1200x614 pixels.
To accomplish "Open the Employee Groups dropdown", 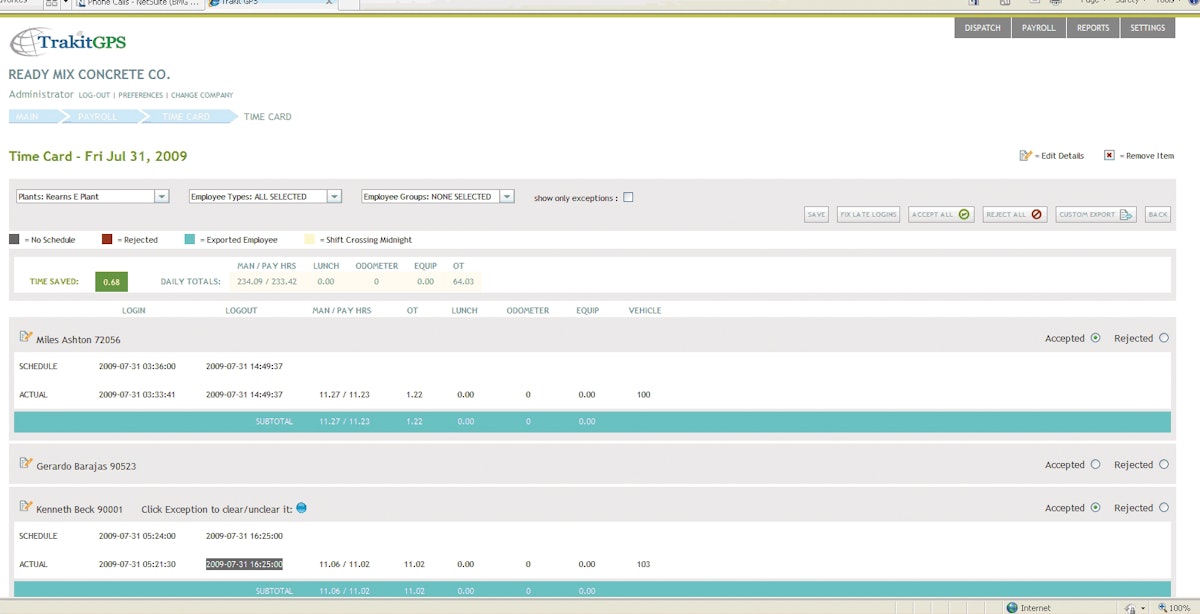I will point(508,195).
